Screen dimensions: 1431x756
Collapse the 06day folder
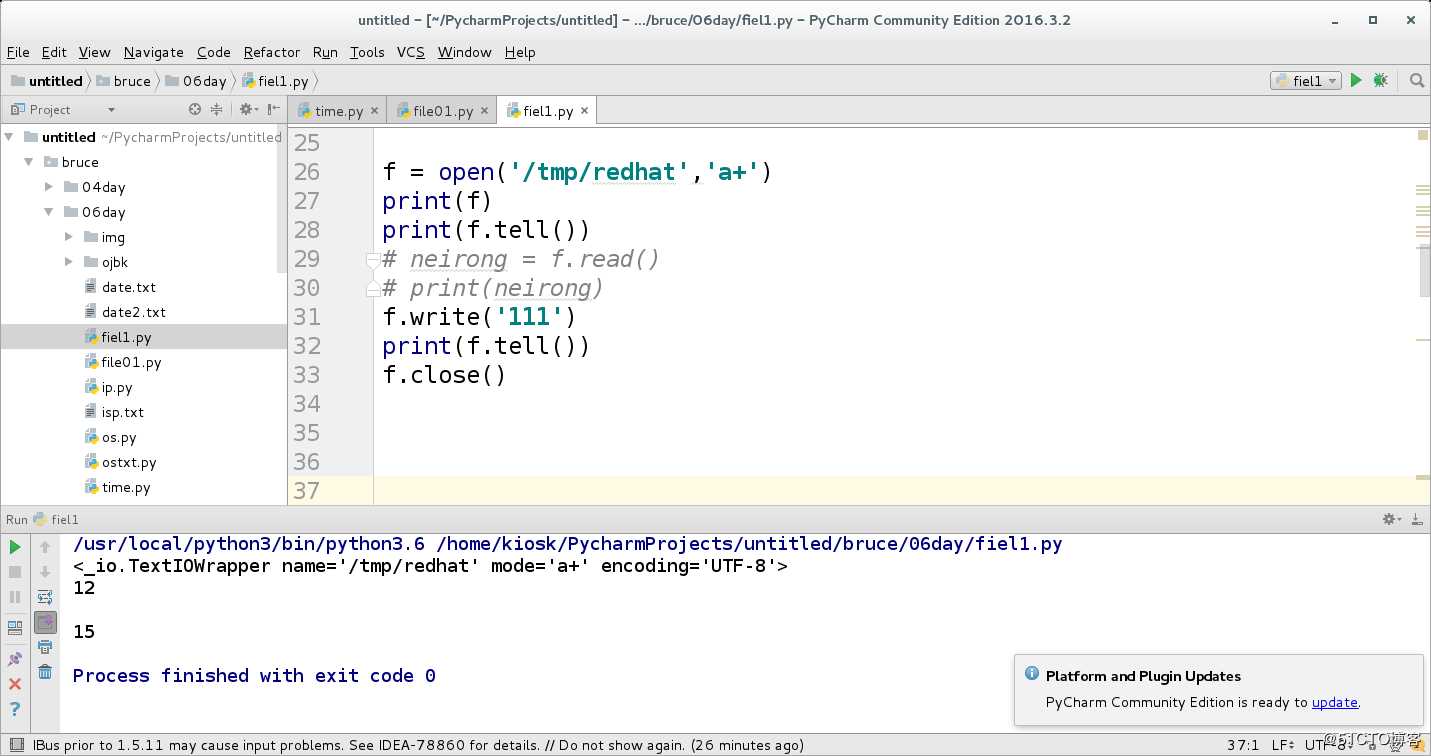(49, 212)
